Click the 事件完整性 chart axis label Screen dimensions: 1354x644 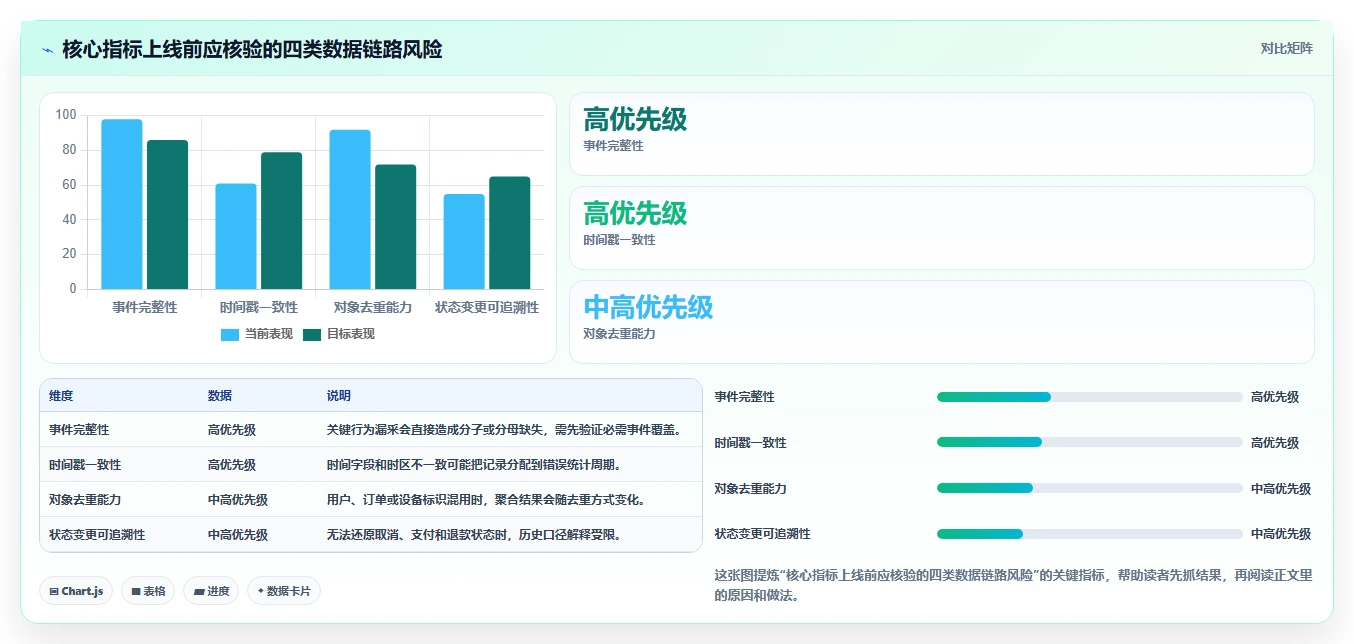(145, 307)
